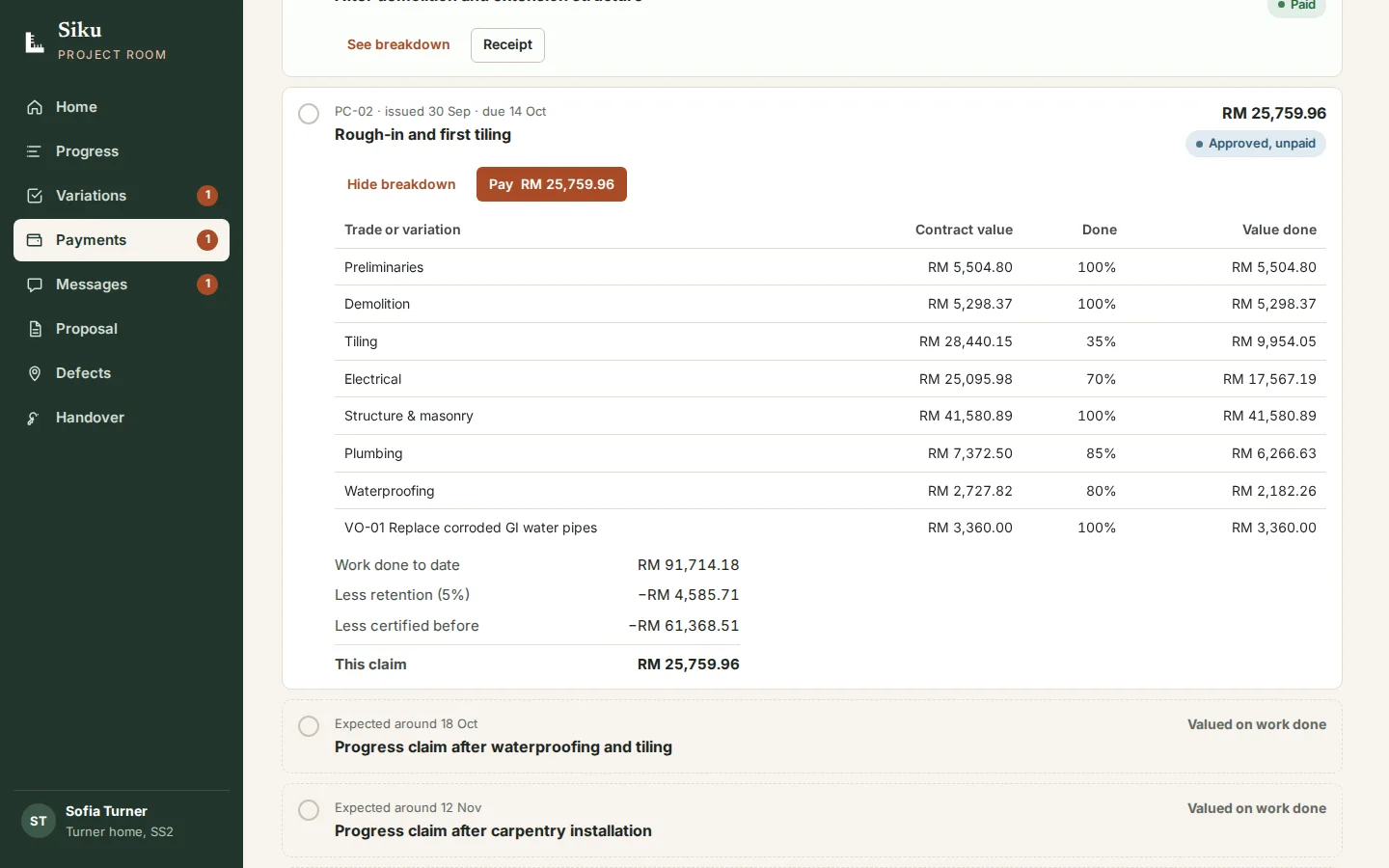1389x868 pixels.
Task: Open Home via its house icon
Action: coord(35,107)
